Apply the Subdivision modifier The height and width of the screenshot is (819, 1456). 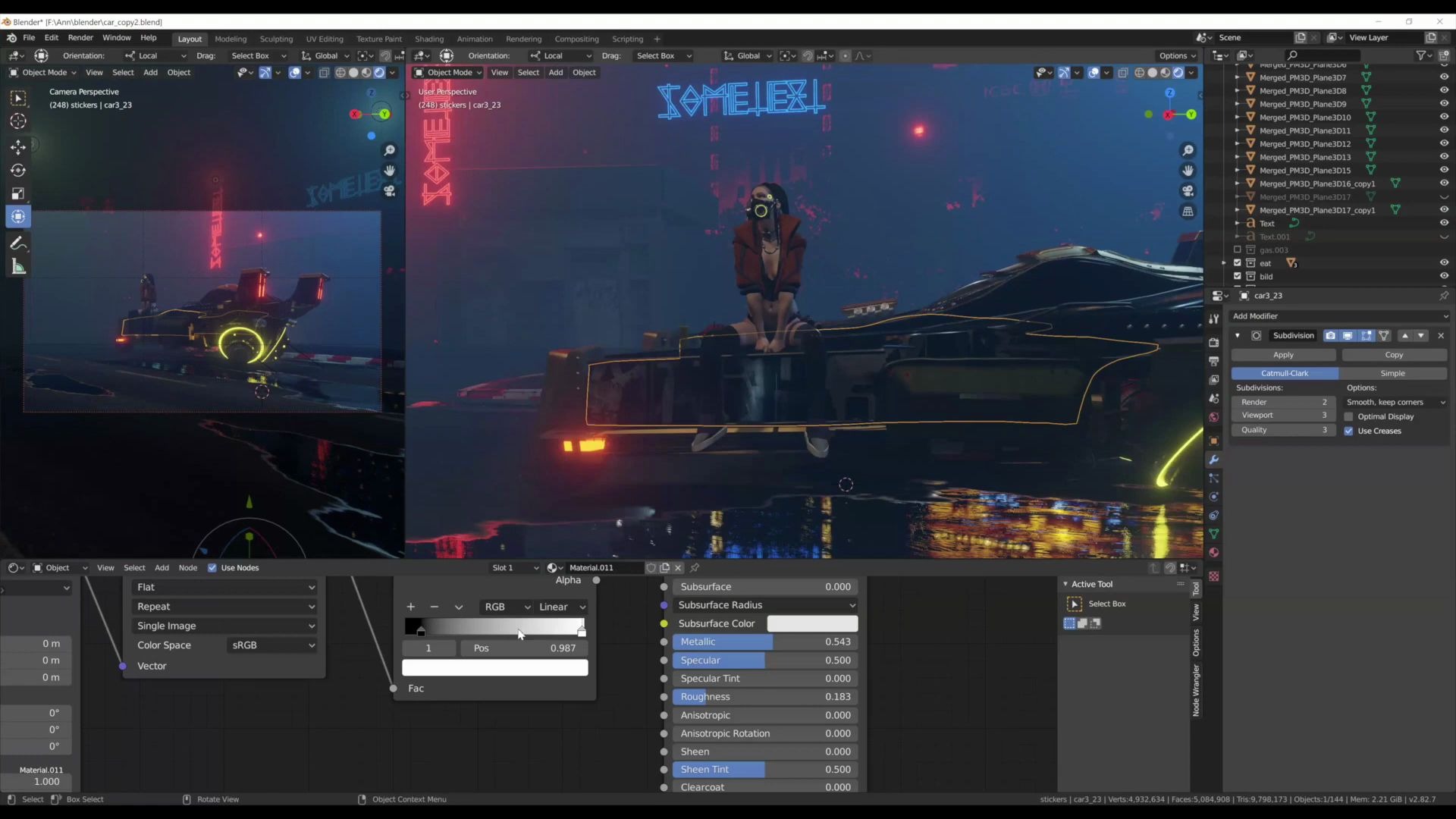click(1285, 355)
